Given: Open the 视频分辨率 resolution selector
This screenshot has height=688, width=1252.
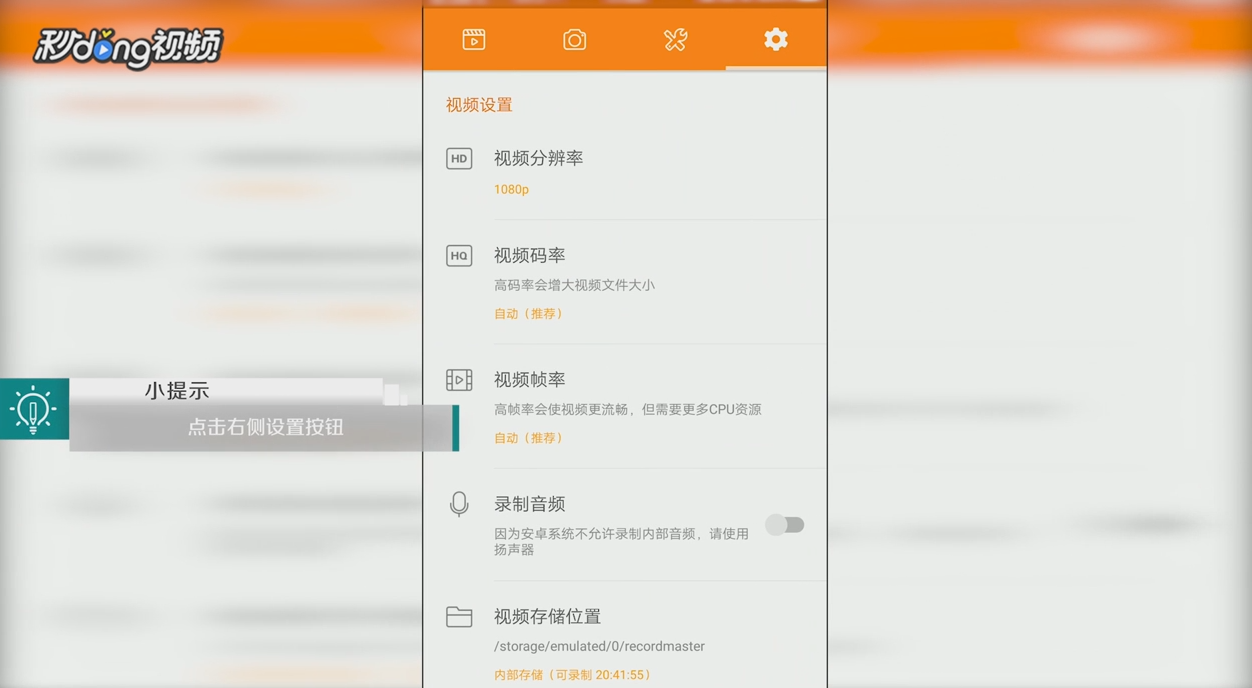Looking at the screenshot, I should (x=538, y=158).
